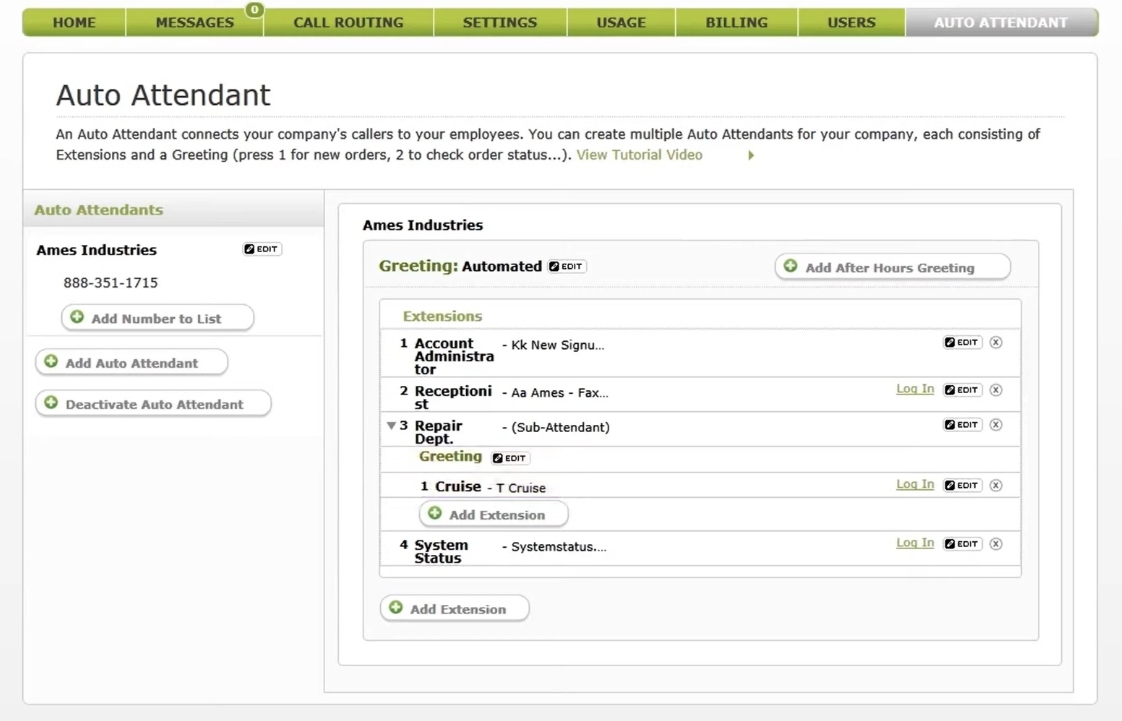Screen dimensions: 1122x721
Task: Click Add Number to List button
Action: [157, 318]
